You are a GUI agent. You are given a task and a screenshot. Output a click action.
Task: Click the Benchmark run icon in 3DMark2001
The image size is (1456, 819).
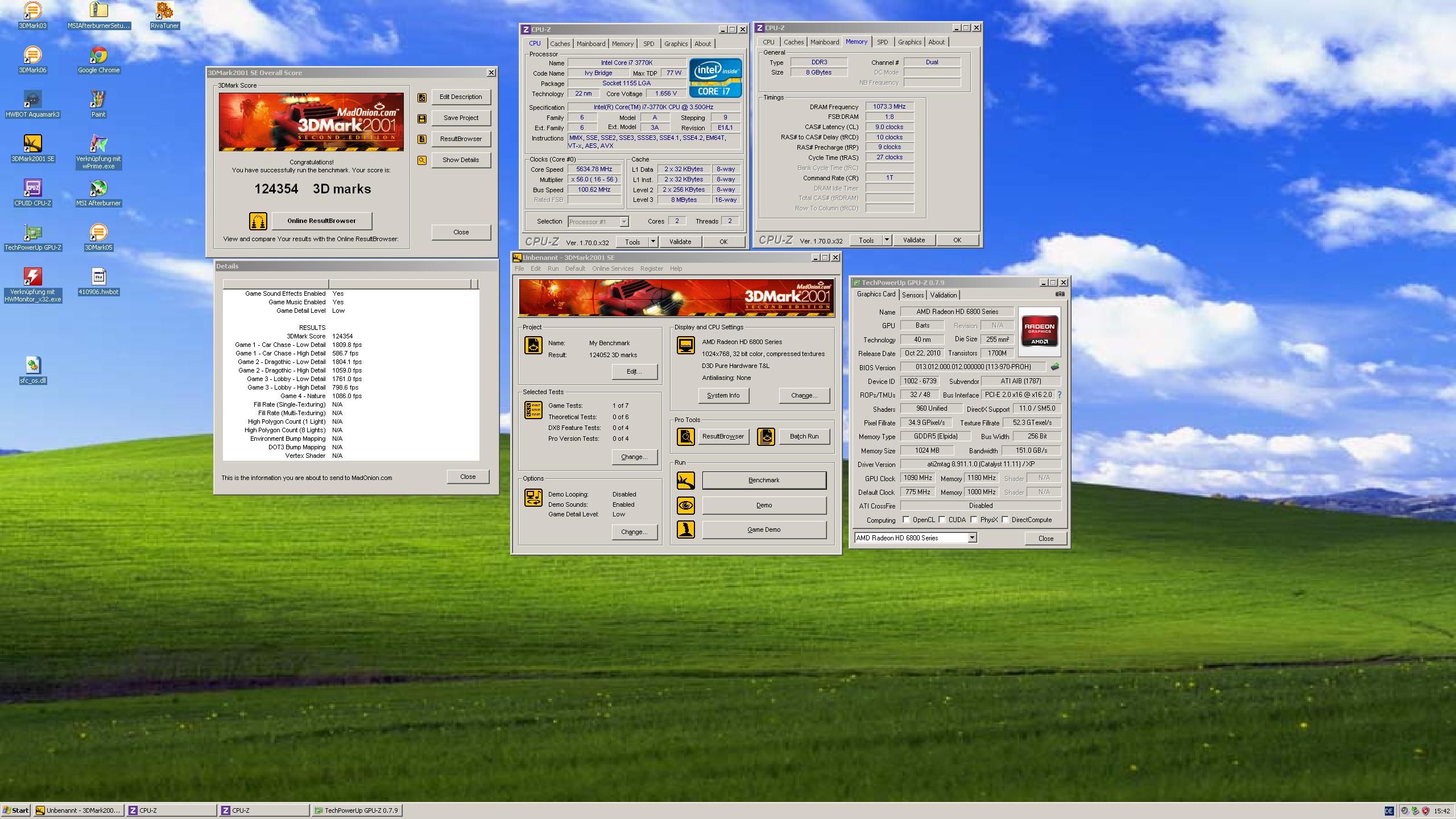pos(685,481)
